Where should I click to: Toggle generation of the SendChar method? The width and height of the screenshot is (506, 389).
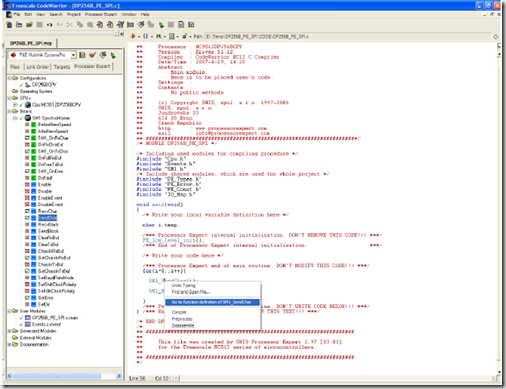pyautogui.click(x=27, y=218)
